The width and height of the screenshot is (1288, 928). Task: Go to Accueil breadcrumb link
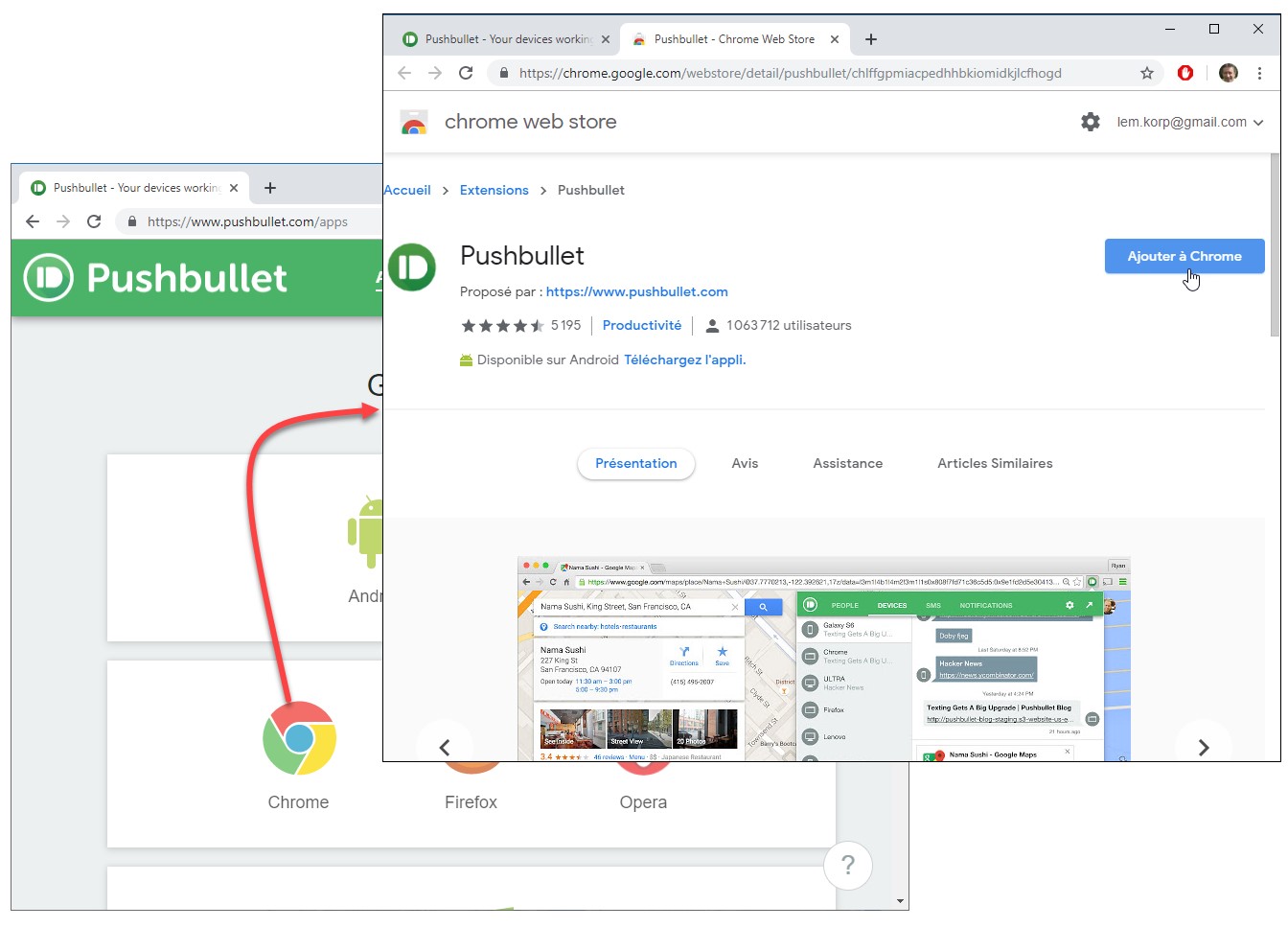pos(407,190)
